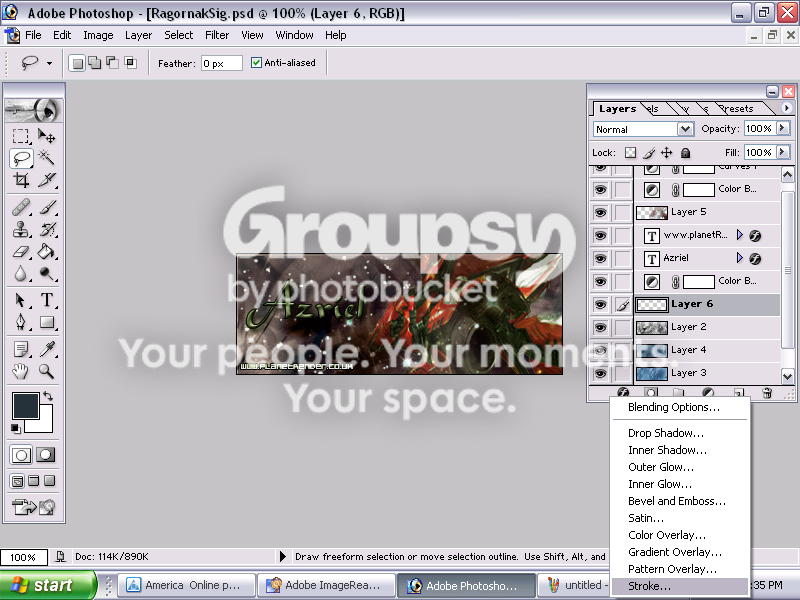
Task: Toggle visibility of Layer 3
Action: pyautogui.click(x=601, y=373)
